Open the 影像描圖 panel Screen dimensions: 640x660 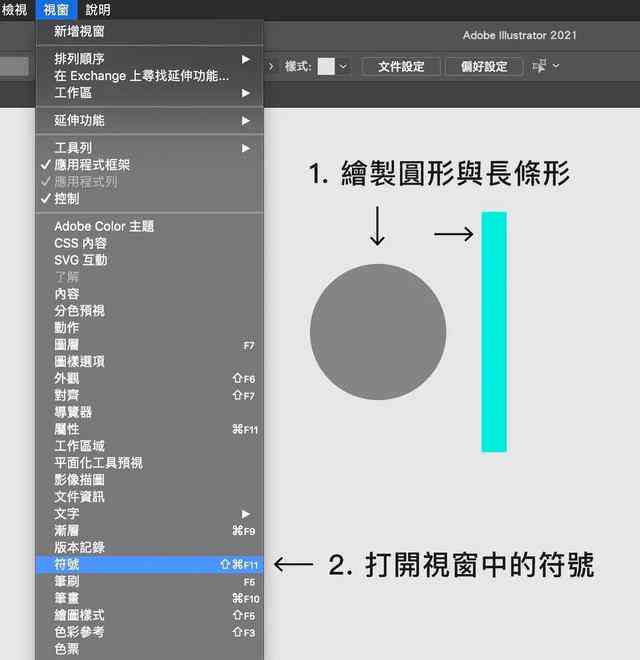149,480
